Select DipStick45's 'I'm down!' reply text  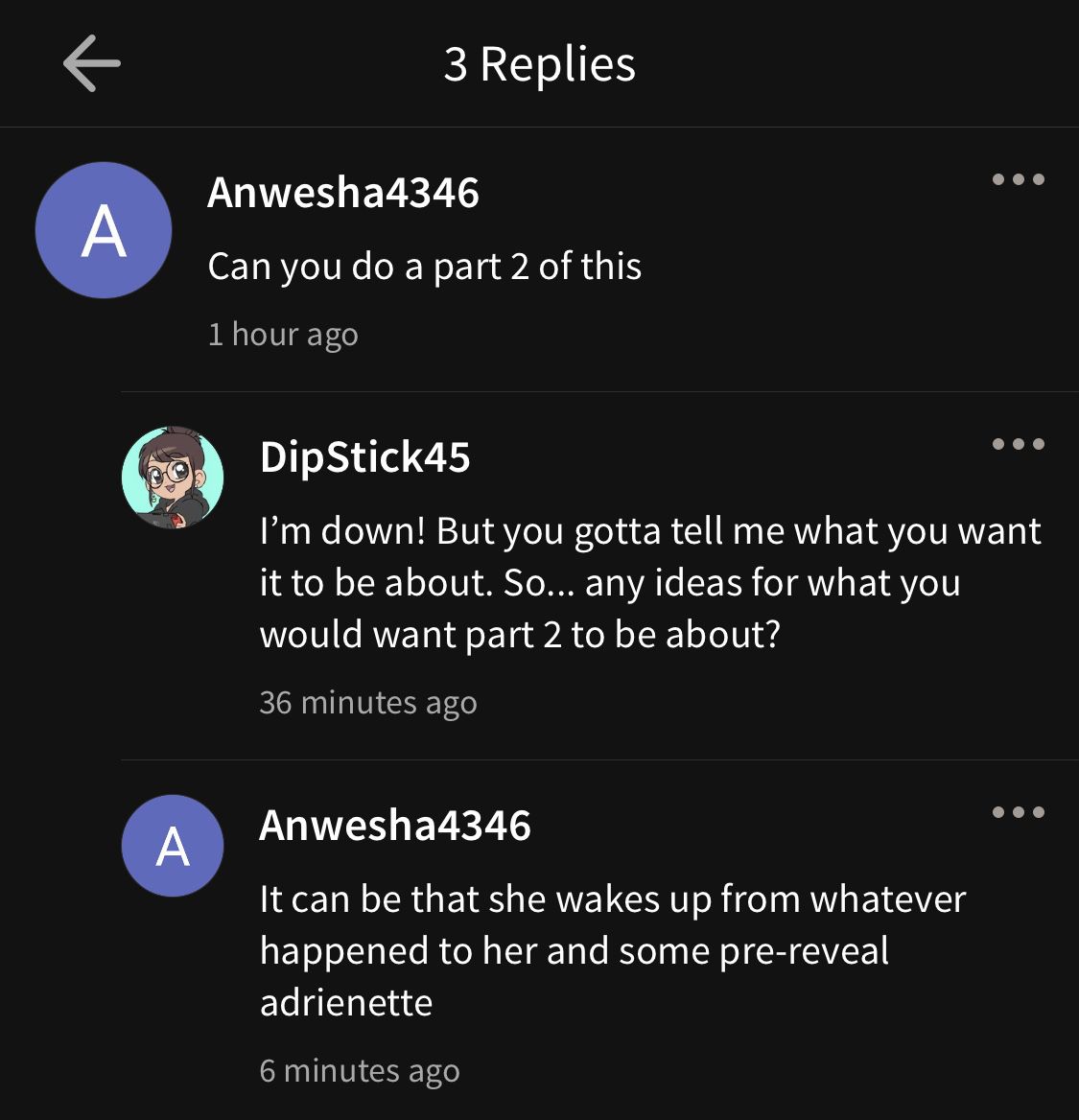[x=650, y=582]
